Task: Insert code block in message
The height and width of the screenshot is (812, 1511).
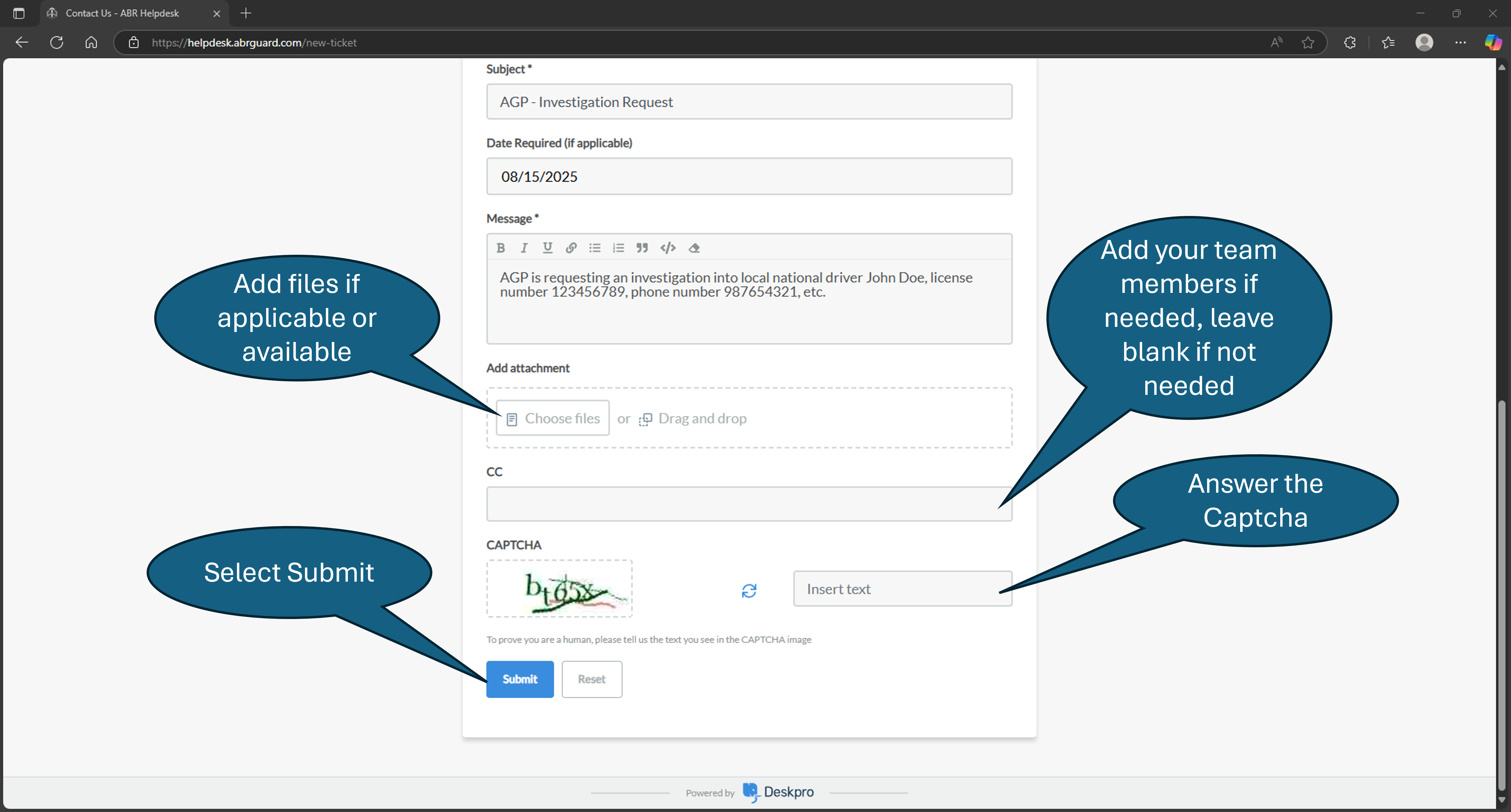Action: (x=668, y=248)
